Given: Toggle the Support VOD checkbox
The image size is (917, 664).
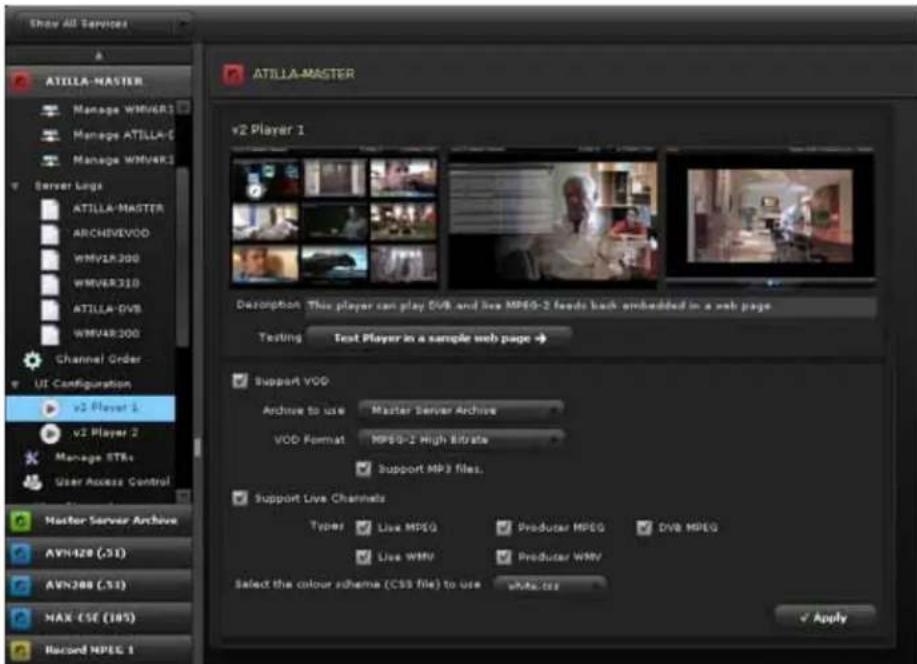Looking at the screenshot, I should (240, 381).
